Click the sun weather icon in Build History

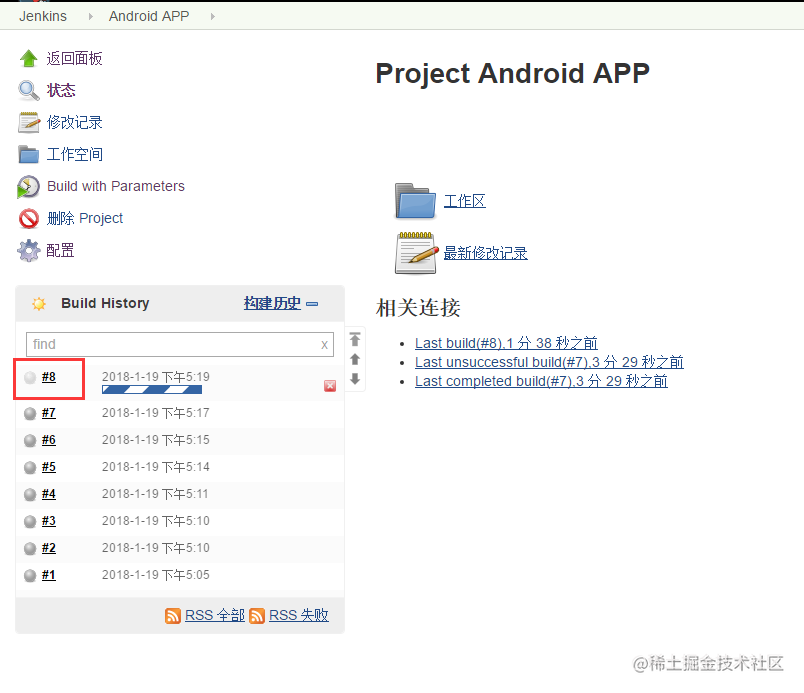[x=39, y=303]
